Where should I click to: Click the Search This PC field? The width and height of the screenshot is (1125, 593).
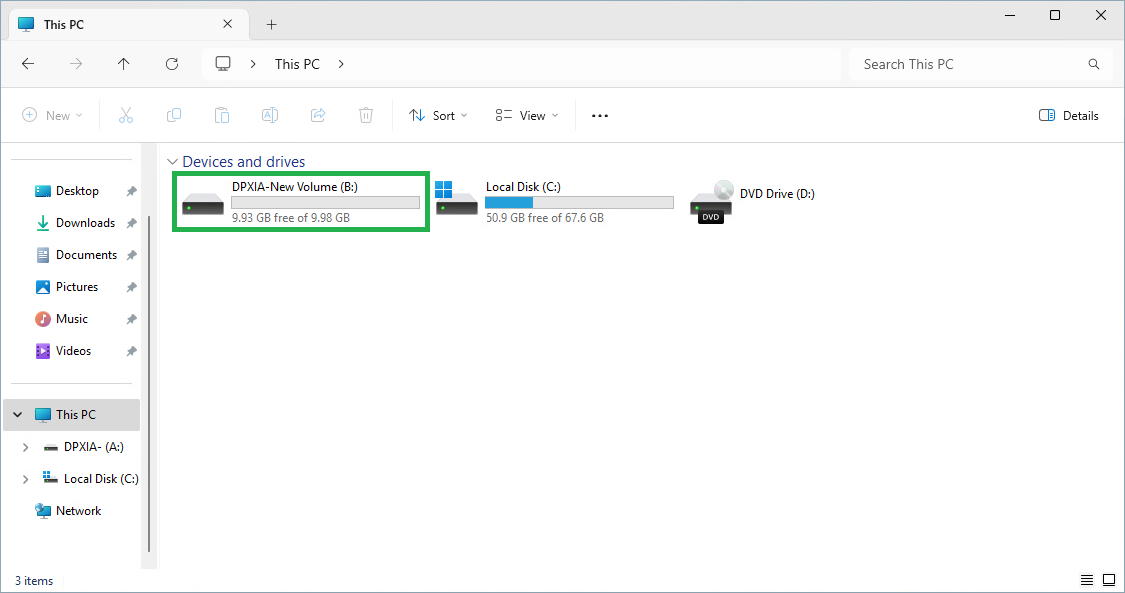[x=970, y=64]
